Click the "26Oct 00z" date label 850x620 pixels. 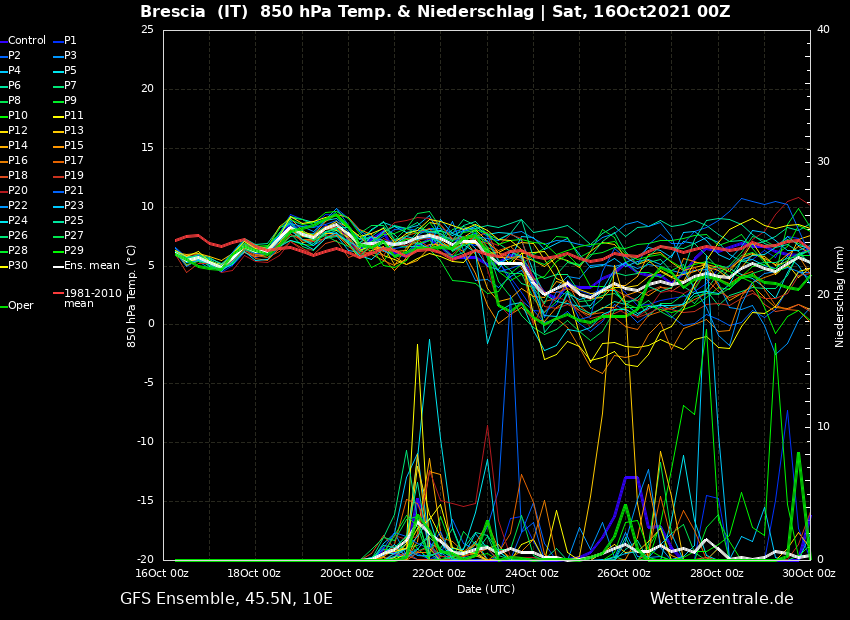[626, 573]
